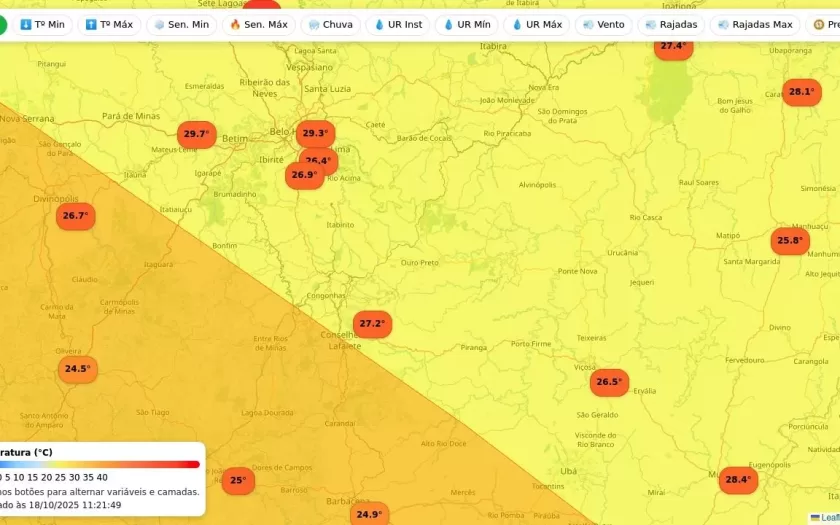Viewport: 840px width, 525px height.
Task: Enable the Rajadas wind gust layer
Action: [x=671, y=24]
